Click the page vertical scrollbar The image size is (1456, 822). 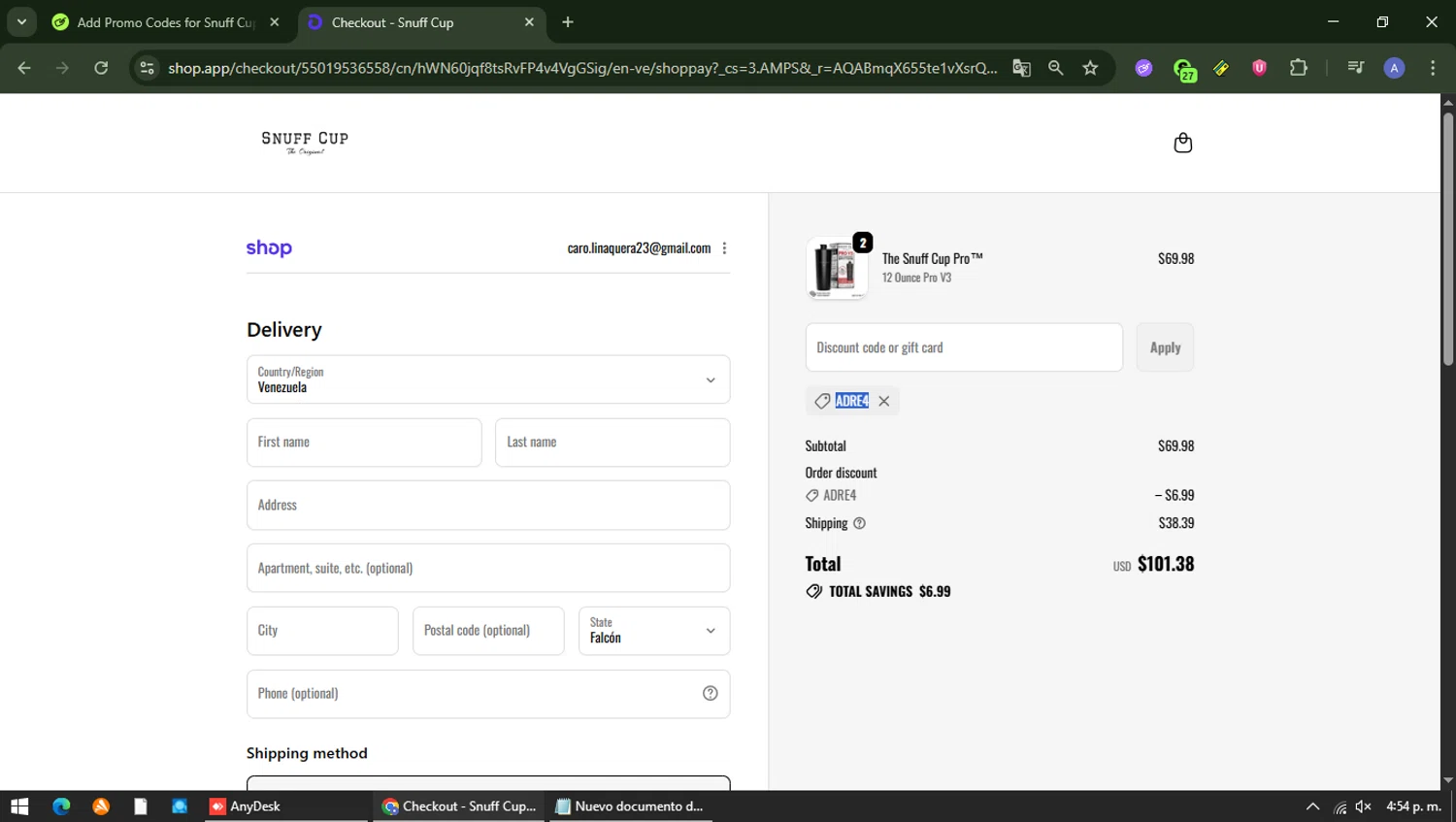[1447, 240]
